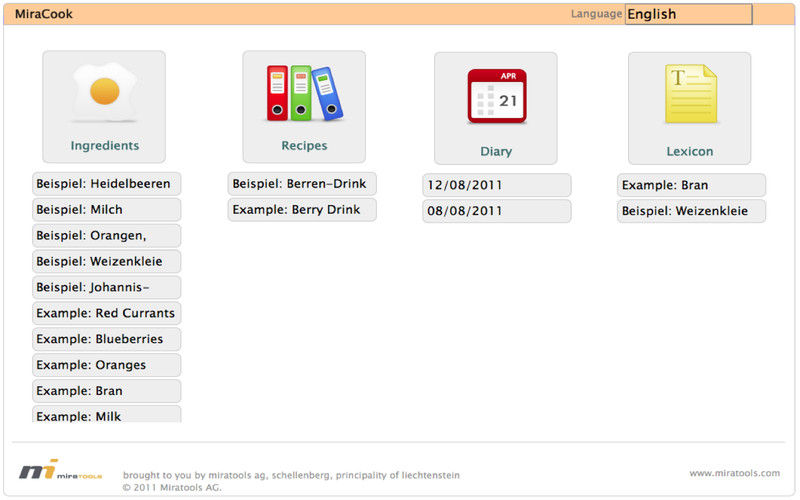Select ingredient Beispiel: Heidelbeeren

[107, 184]
